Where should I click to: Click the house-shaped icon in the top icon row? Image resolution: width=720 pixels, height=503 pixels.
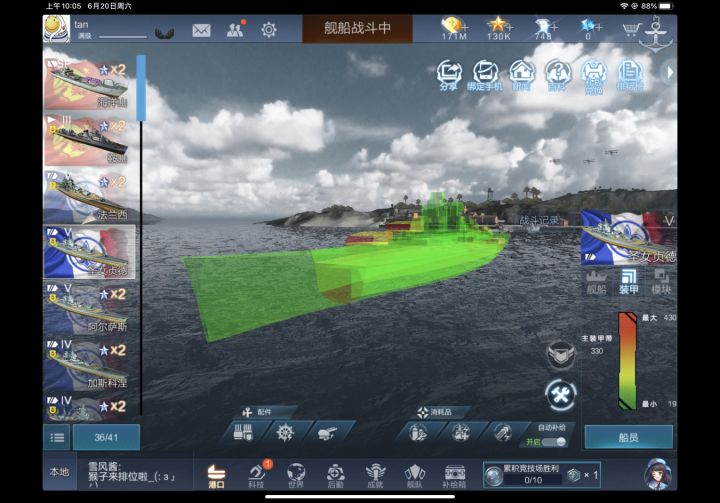click(x=522, y=75)
